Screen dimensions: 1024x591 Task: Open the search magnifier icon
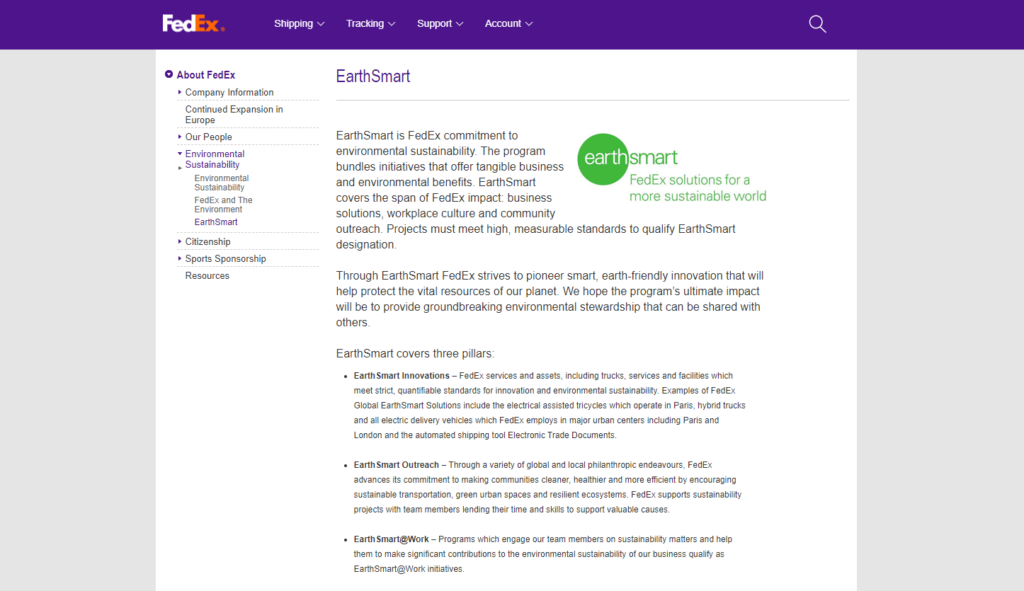(817, 24)
